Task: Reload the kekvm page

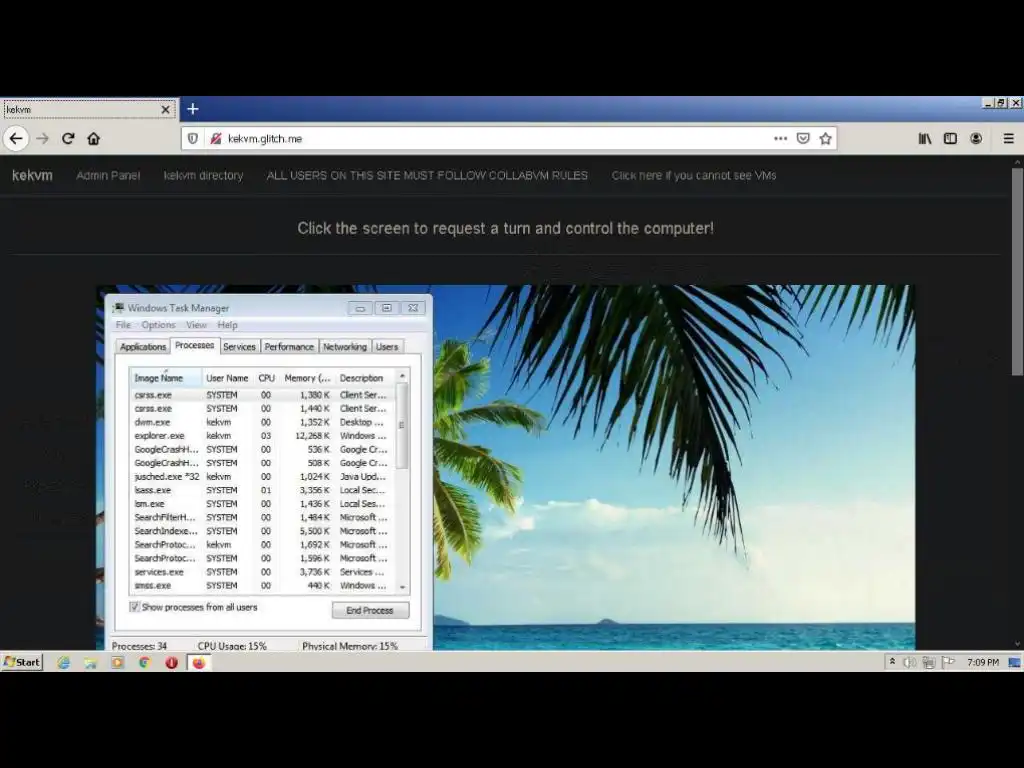Action: click(68, 138)
